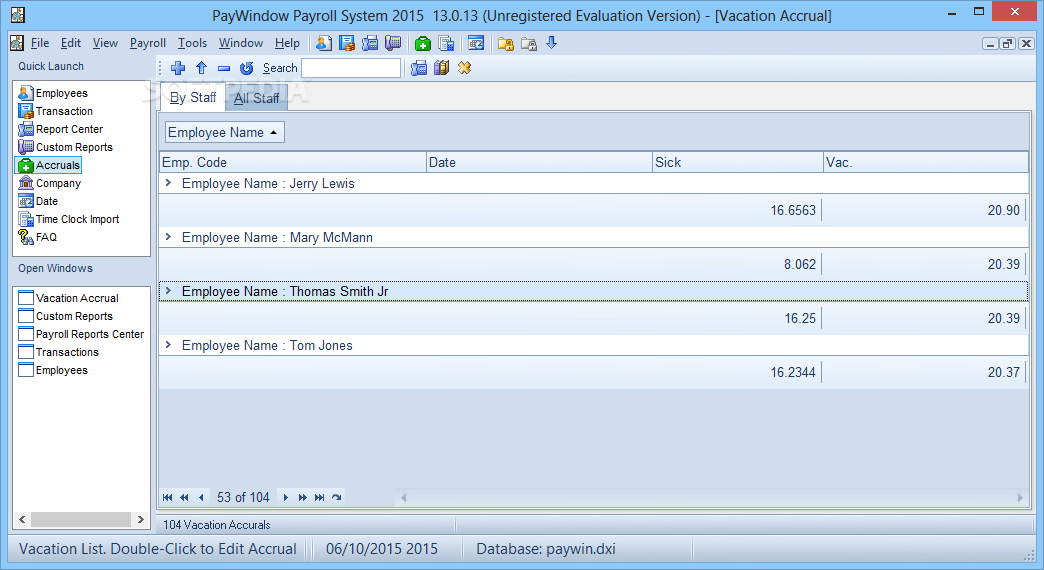Click the locked gray folder toolbar icon

point(529,44)
